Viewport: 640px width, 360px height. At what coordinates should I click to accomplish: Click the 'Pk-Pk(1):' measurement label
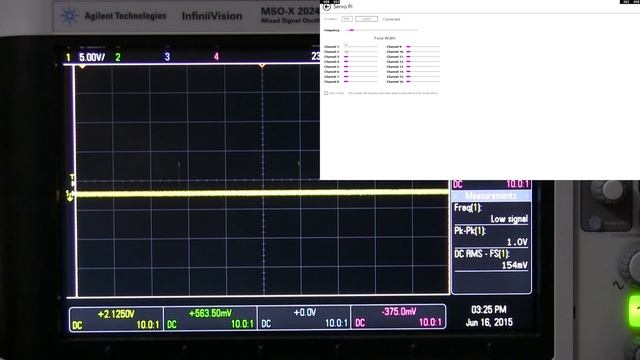470,231
